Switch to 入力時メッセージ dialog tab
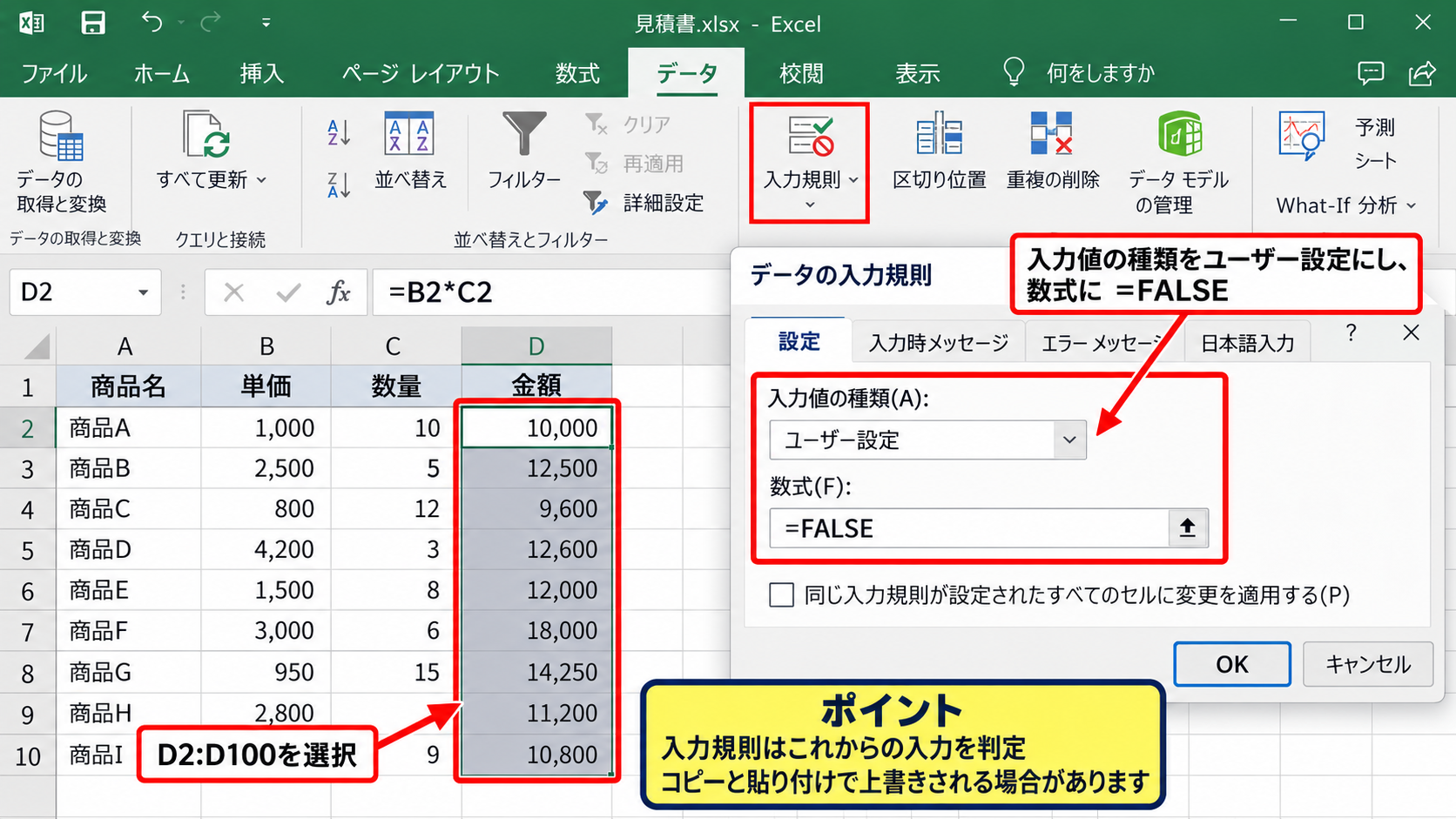Screen dimensions: 1456x819 click(939, 343)
